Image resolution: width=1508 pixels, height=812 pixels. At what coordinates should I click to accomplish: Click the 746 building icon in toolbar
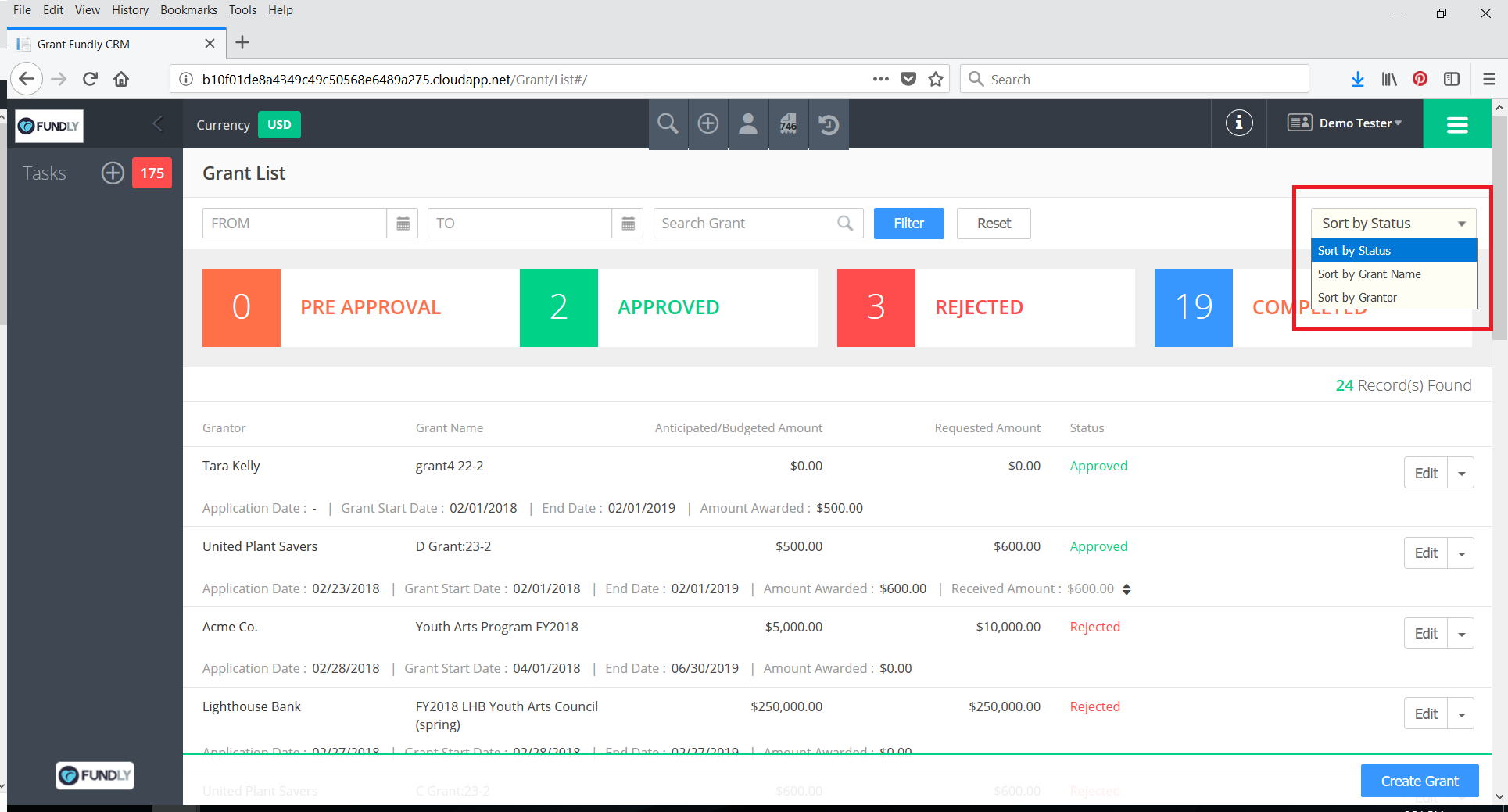(788, 124)
